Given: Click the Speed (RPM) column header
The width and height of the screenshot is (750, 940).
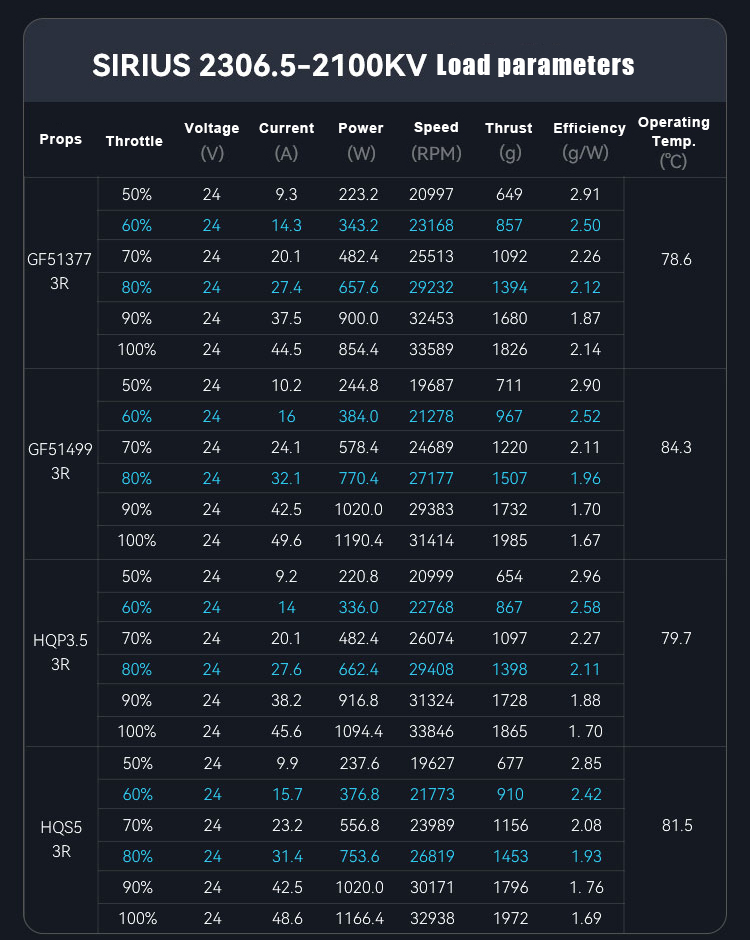Looking at the screenshot, I should (436, 140).
